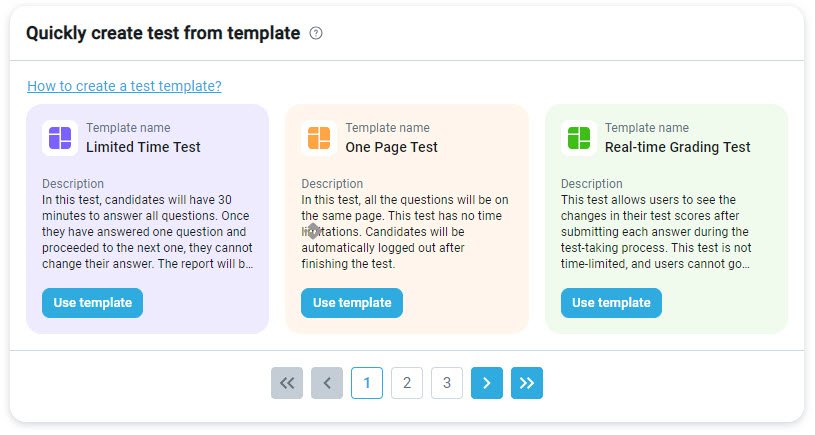Go to the previous templates page
The image size is (815, 435).
pyautogui.click(x=327, y=382)
